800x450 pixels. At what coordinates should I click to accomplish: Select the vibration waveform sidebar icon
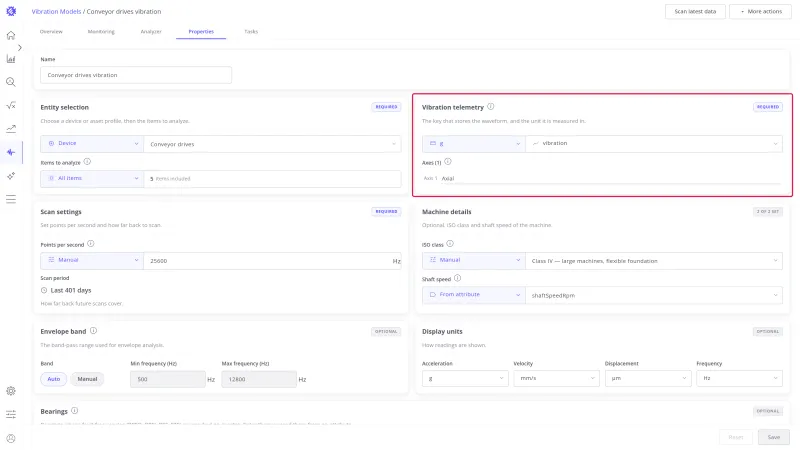pos(11,152)
